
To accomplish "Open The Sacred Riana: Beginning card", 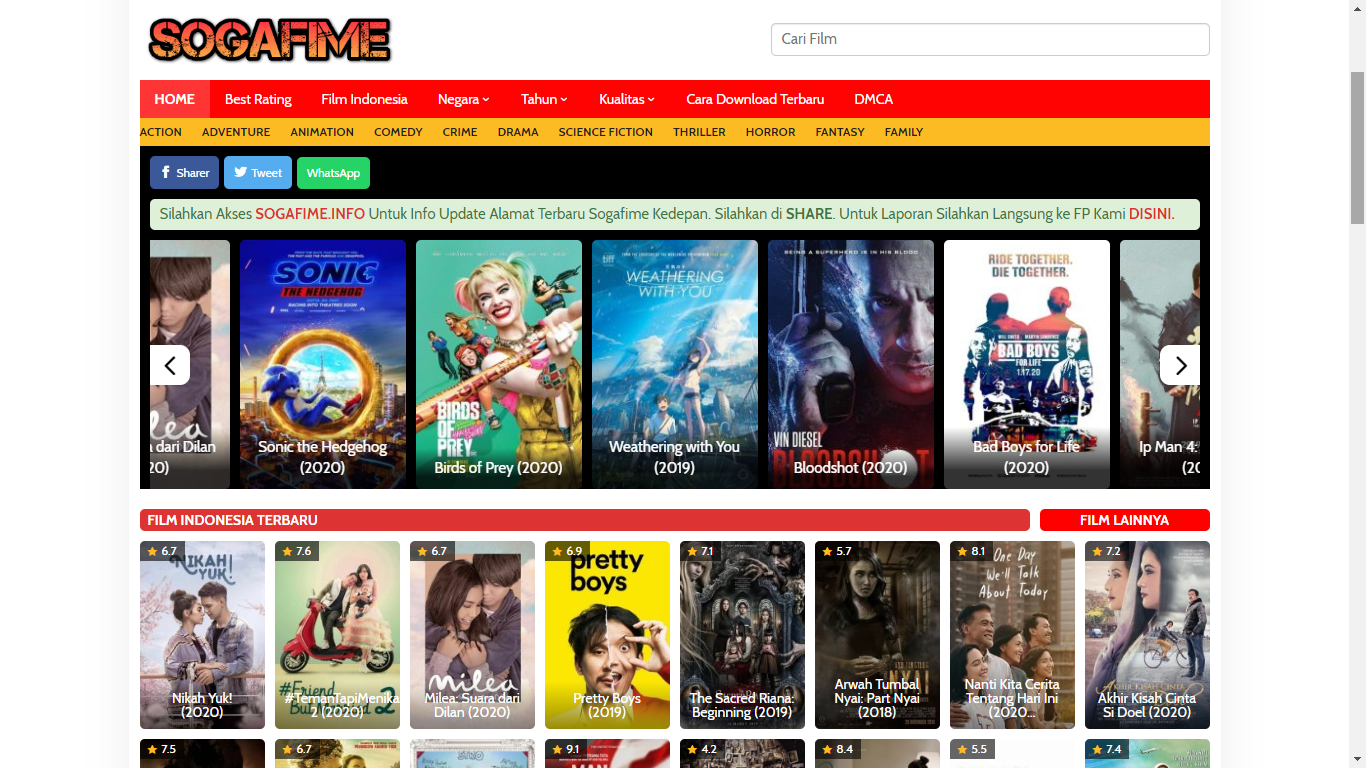I will [x=742, y=635].
